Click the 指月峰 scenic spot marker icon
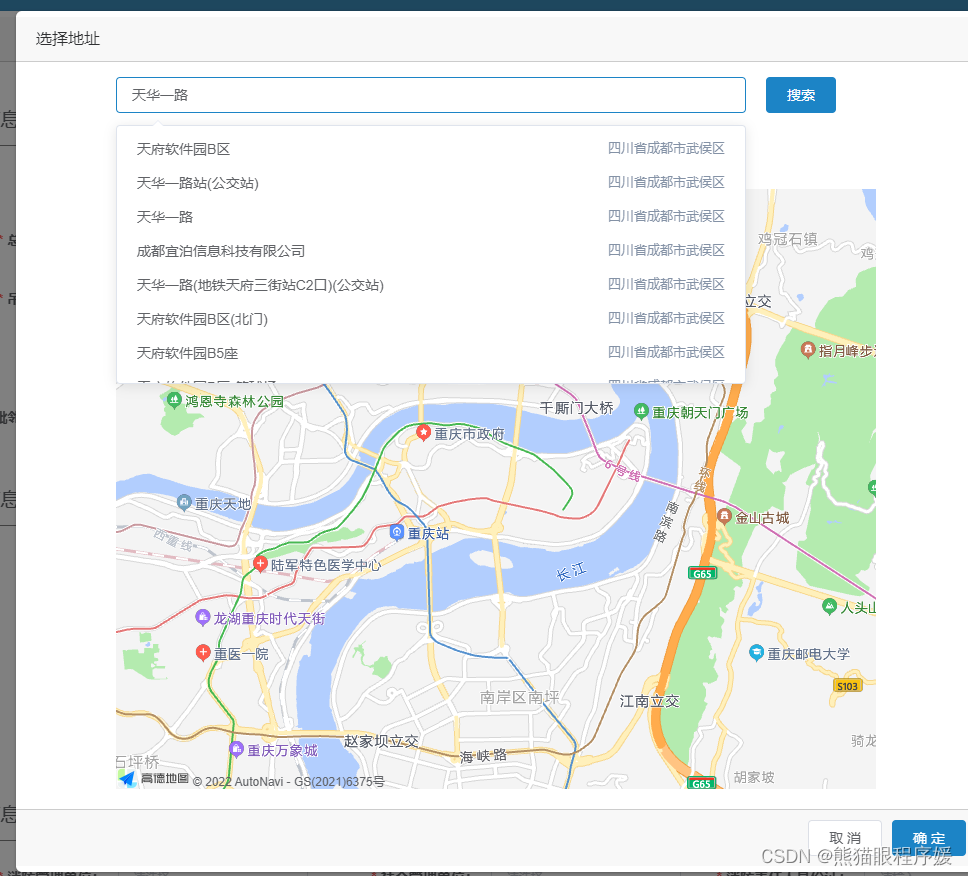 [808, 349]
